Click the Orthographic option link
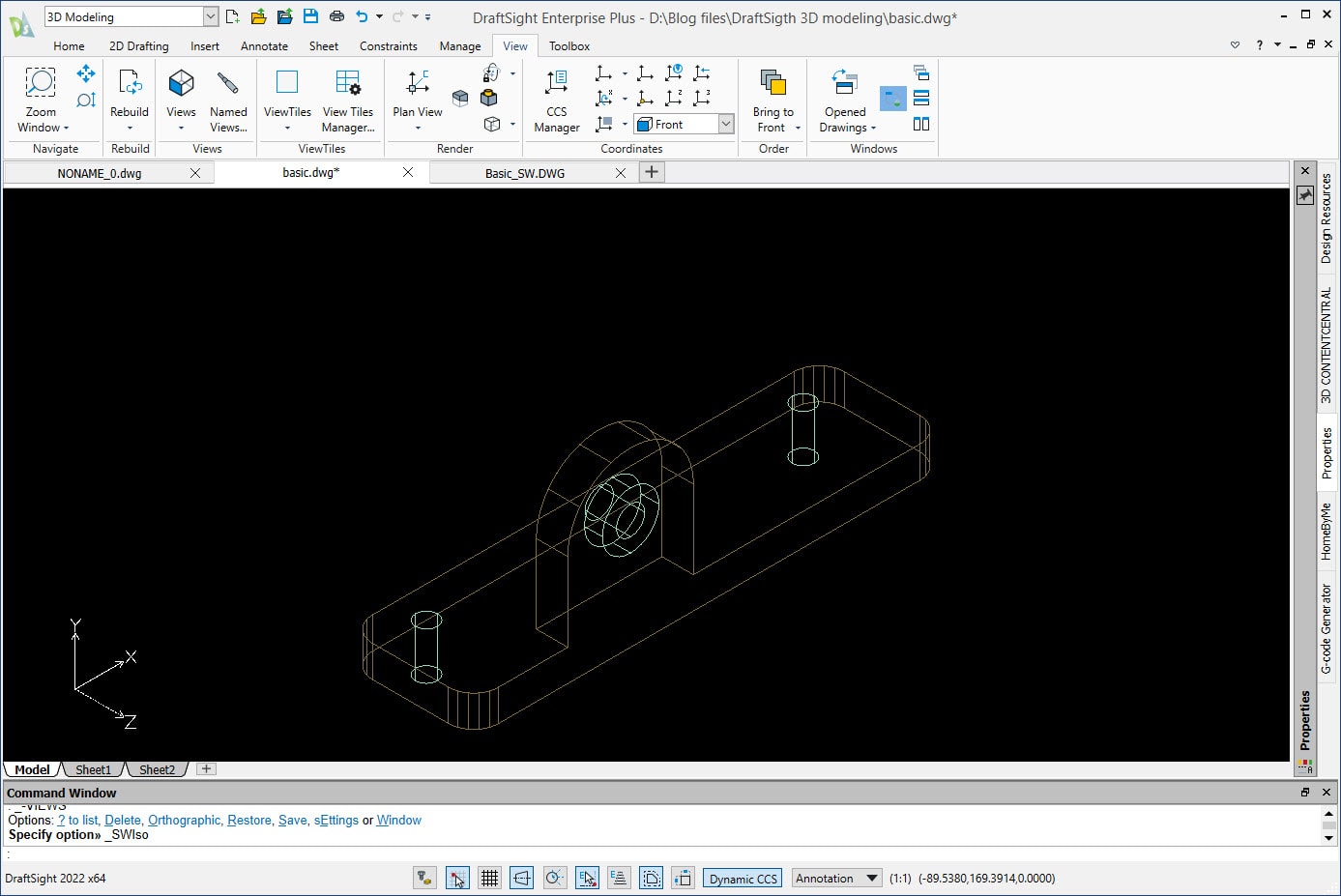Image resolution: width=1341 pixels, height=896 pixels. pyautogui.click(x=185, y=820)
